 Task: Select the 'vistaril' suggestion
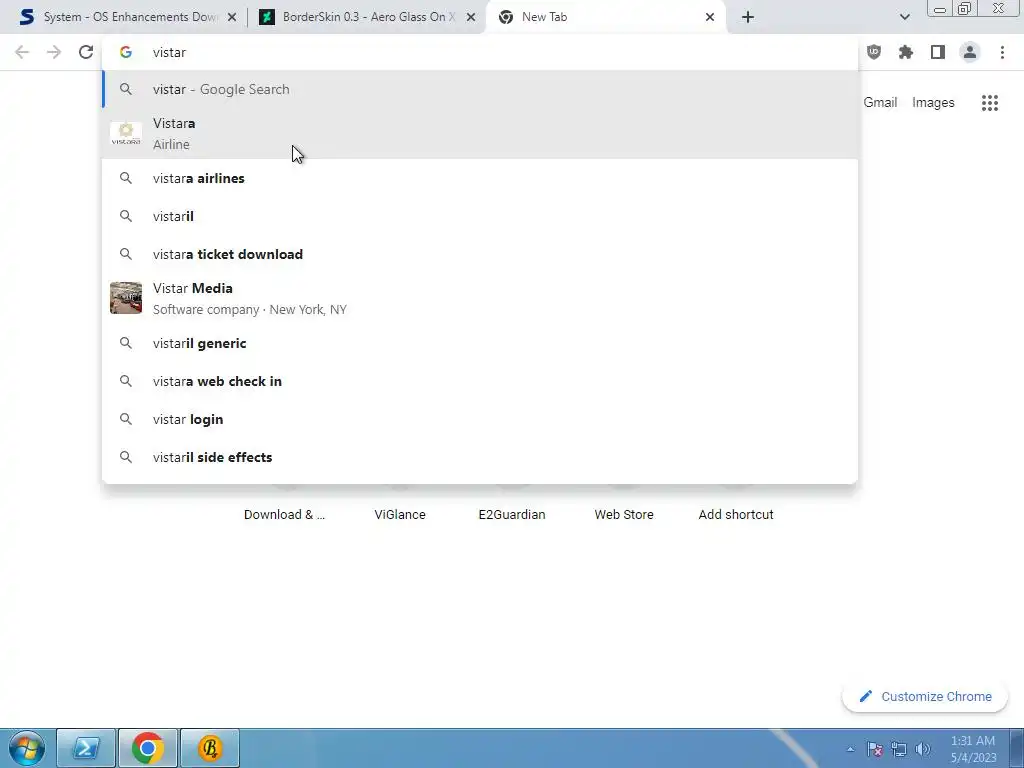480,216
